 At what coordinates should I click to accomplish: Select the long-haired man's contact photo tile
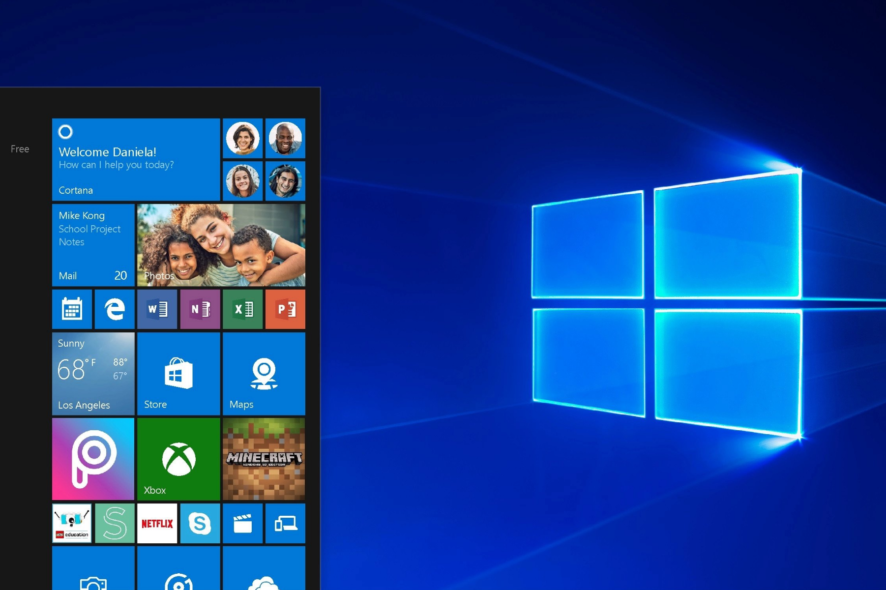285,181
